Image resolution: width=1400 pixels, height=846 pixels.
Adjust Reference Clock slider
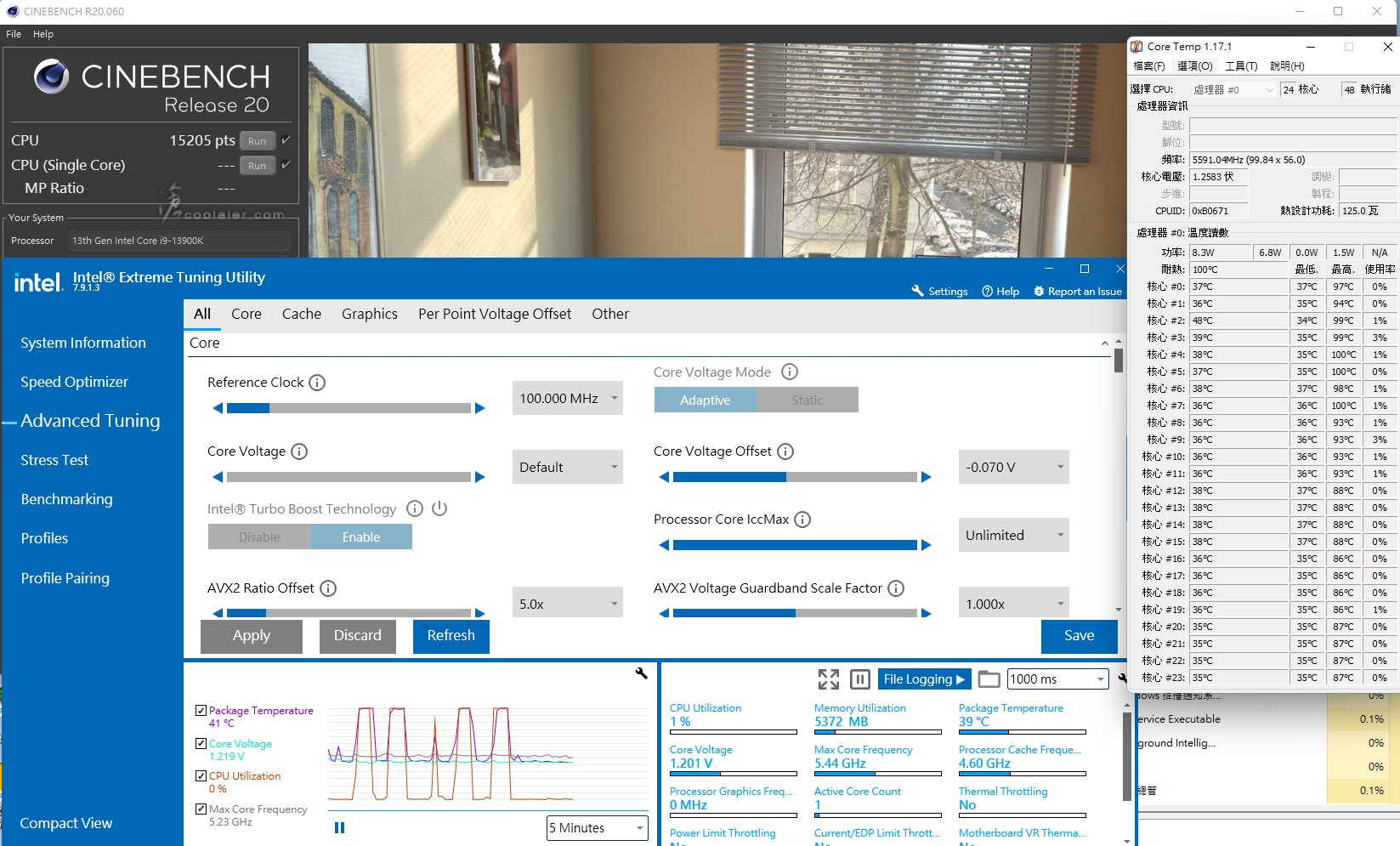pos(349,408)
